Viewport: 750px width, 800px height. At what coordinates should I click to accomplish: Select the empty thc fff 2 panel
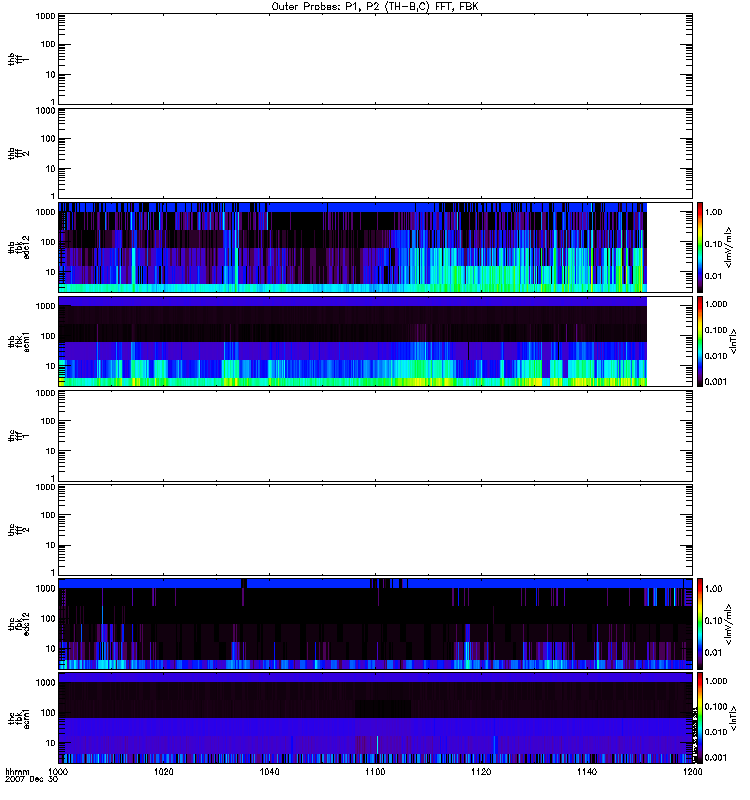375,528
